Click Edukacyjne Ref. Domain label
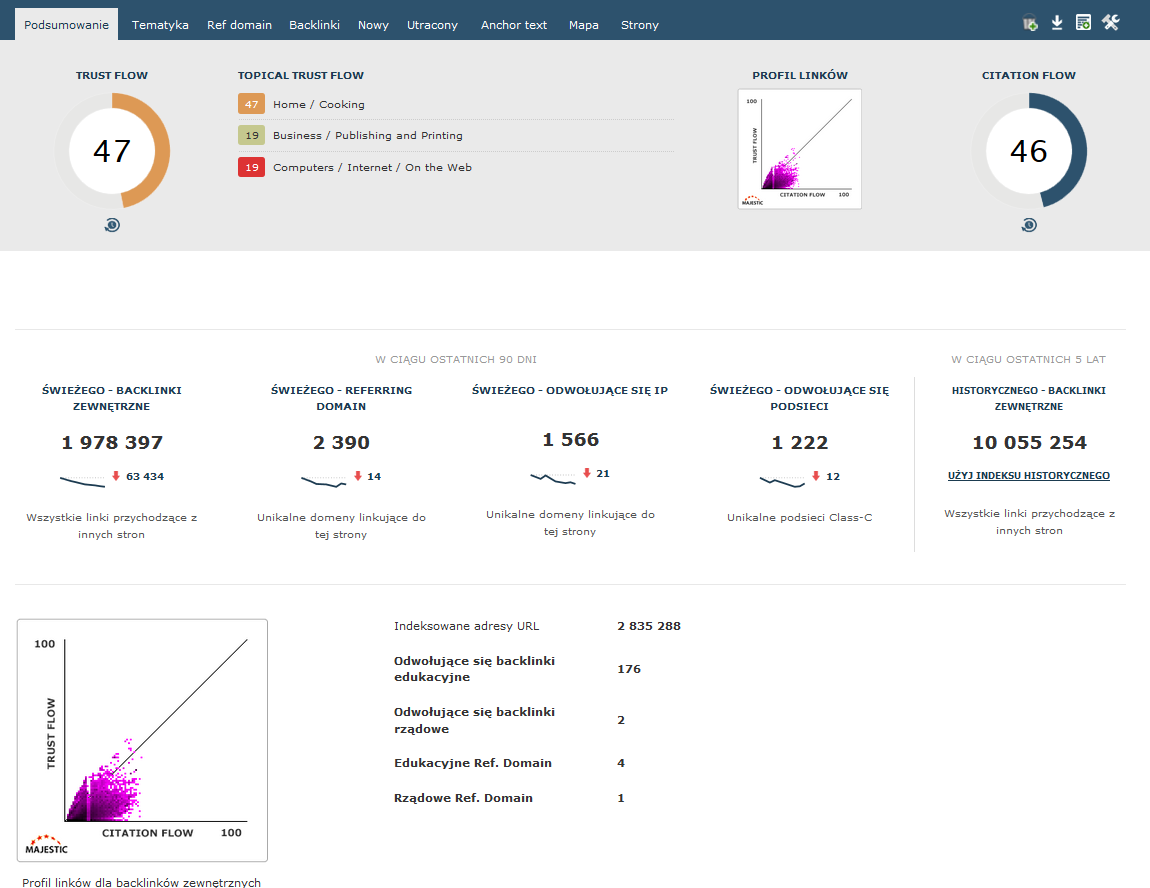Screen dimensions: 1150x888 click(472, 763)
